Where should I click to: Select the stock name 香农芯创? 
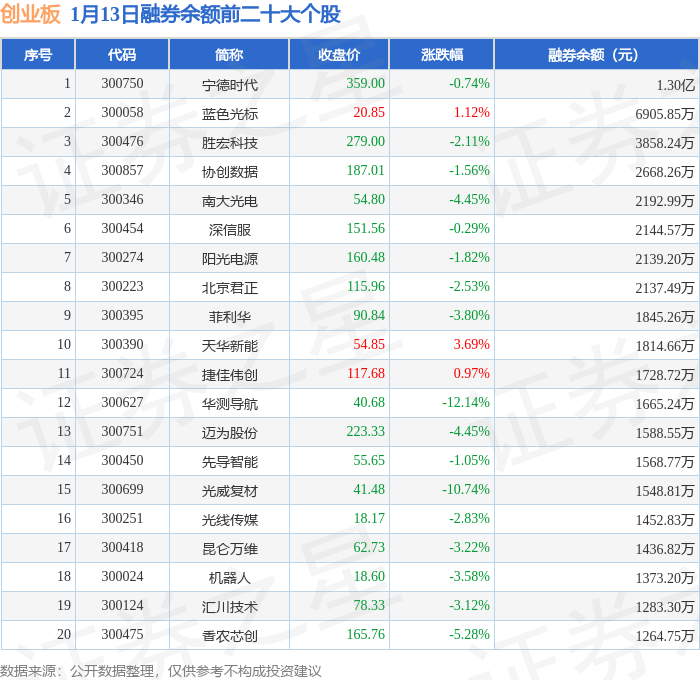click(x=229, y=636)
